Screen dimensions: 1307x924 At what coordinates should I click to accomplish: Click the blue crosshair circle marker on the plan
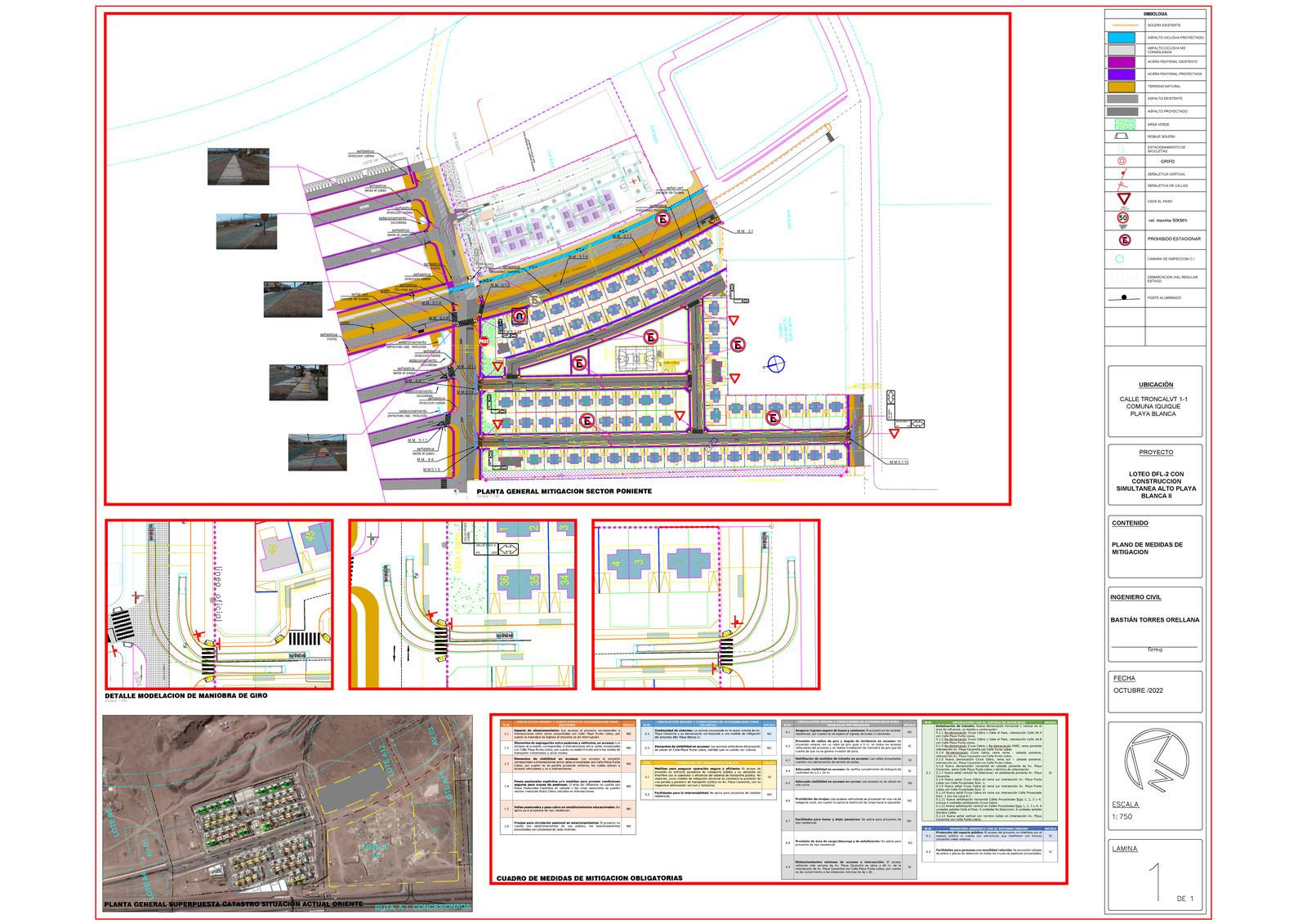pos(775,364)
